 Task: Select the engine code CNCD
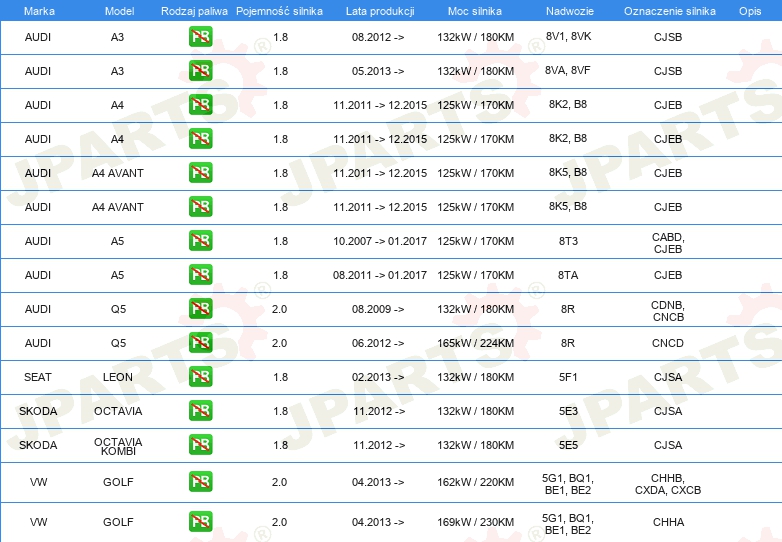(x=668, y=343)
